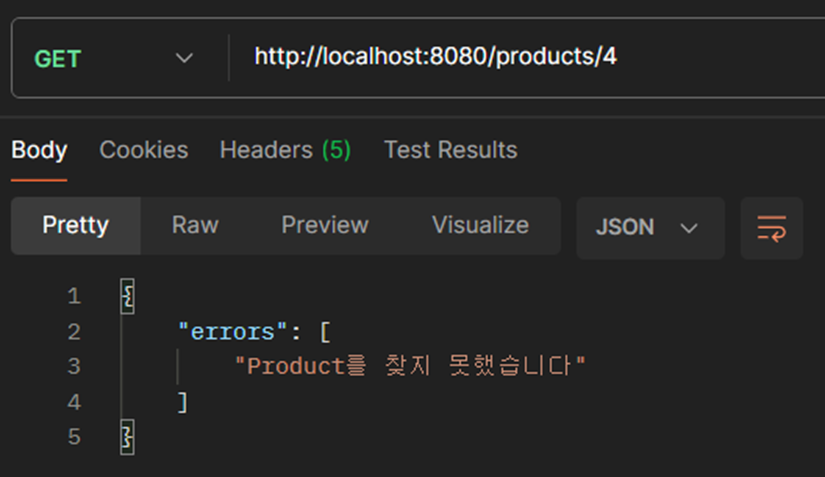Click the "errors" key in response
The width and height of the screenshot is (825, 477).
point(233,332)
